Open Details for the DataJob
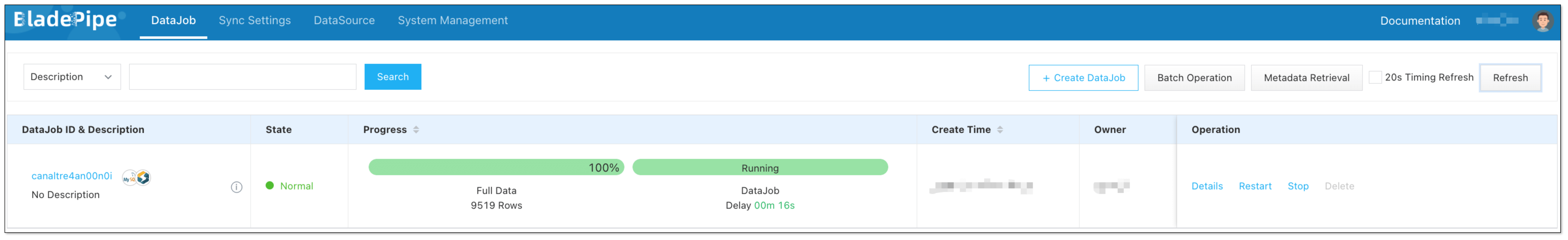Screen dimensions: 1568x240 [x=1206, y=186]
